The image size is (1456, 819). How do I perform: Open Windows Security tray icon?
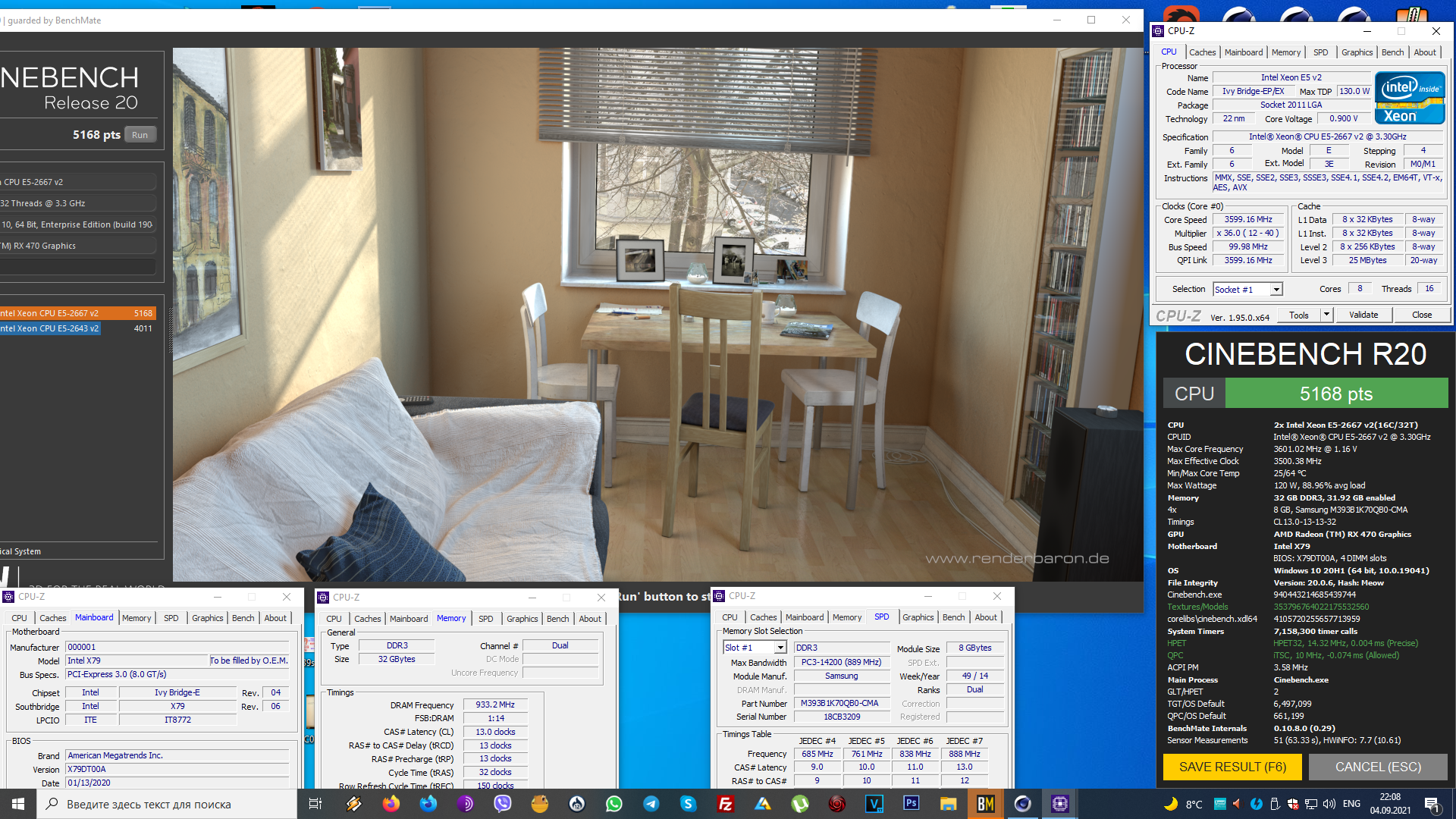(1293, 804)
